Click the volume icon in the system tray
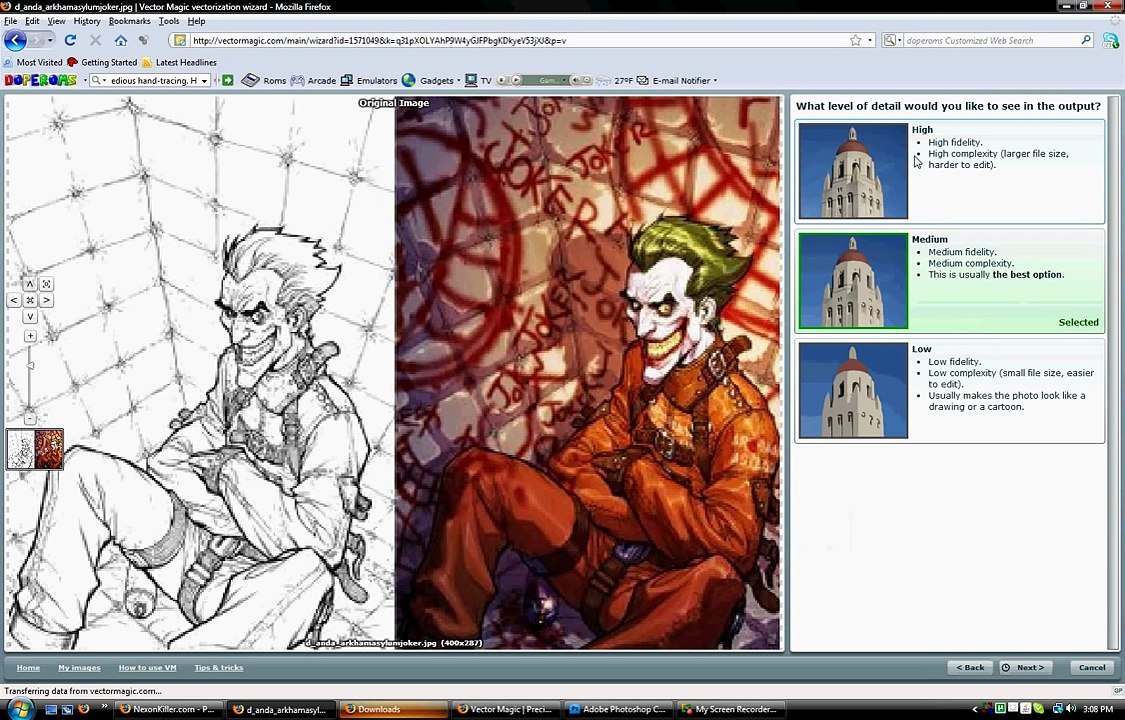This screenshot has height=720, width=1125. point(1070,709)
